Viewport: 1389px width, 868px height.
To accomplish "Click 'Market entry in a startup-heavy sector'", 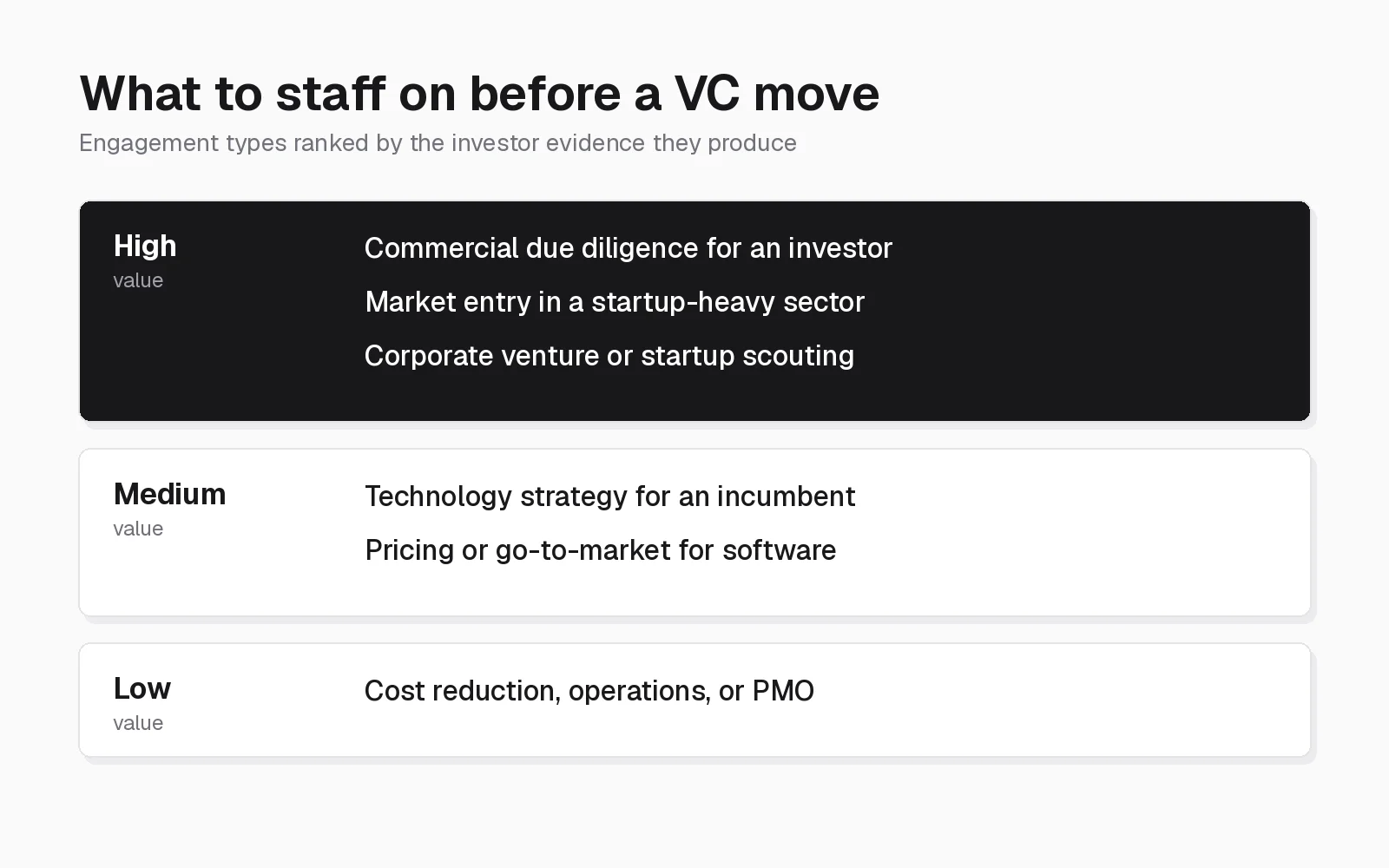I will click(x=615, y=302).
